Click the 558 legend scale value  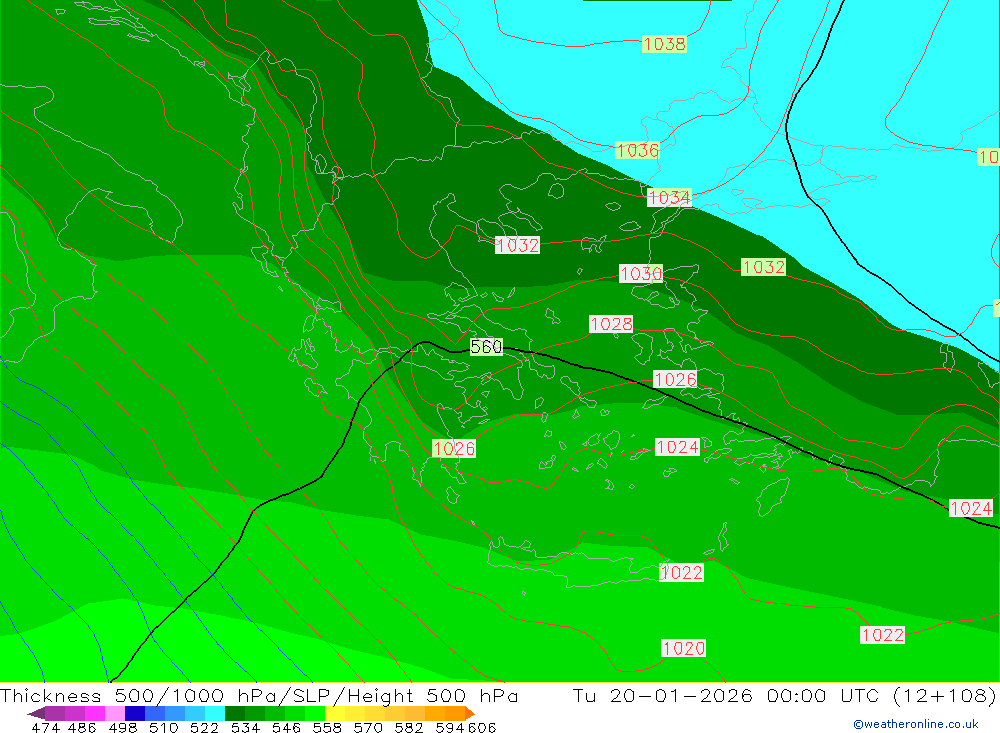pos(327,727)
